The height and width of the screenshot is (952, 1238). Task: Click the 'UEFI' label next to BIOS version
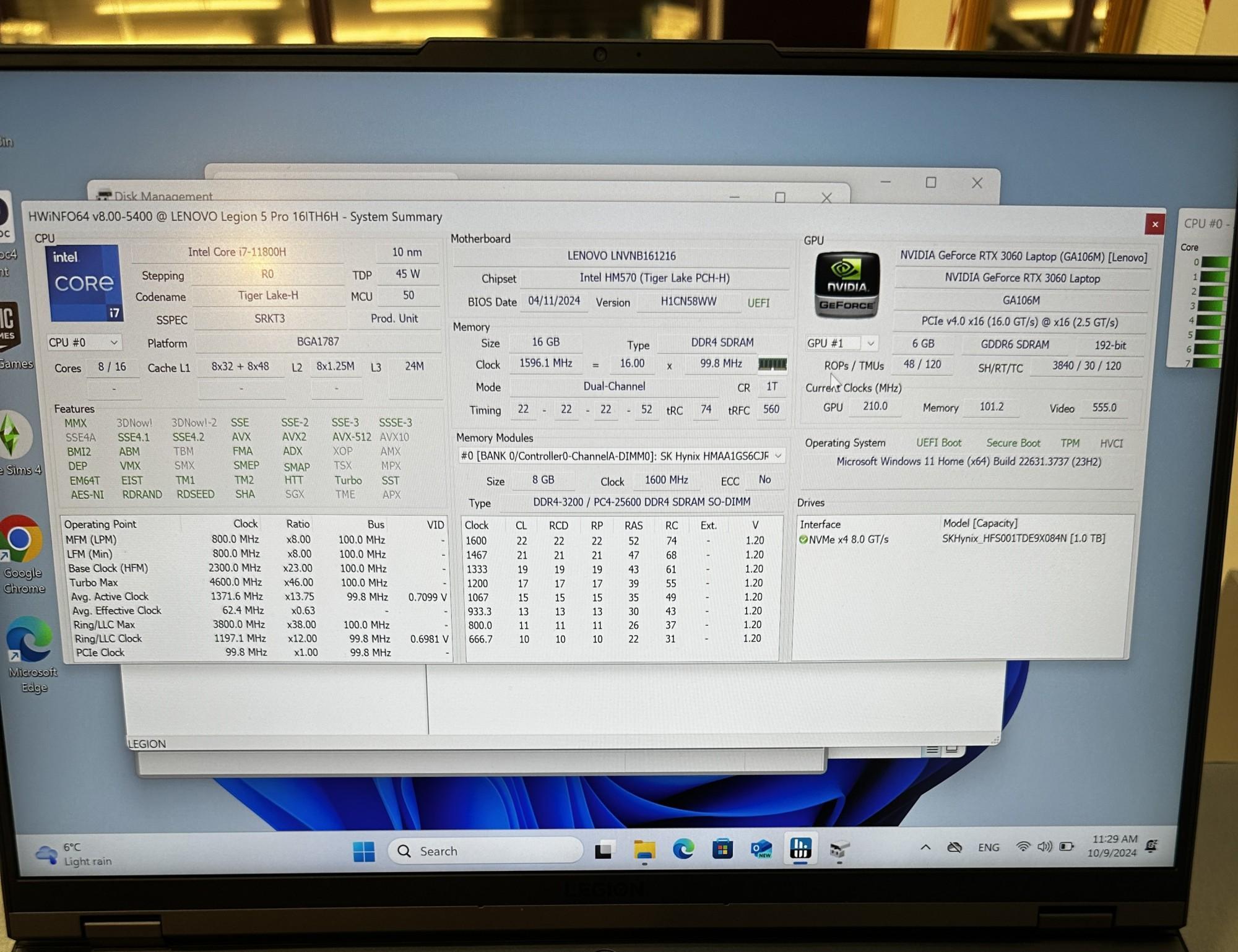(x=758, y=303)
